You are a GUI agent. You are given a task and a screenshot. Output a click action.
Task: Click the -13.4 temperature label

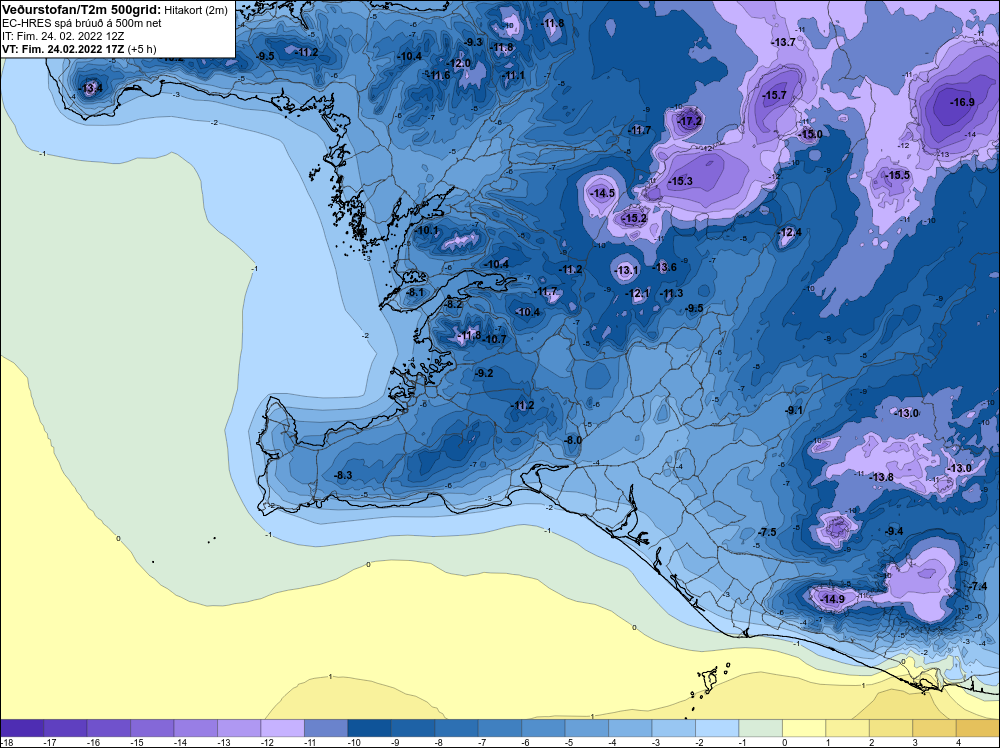tap(90, 88)
